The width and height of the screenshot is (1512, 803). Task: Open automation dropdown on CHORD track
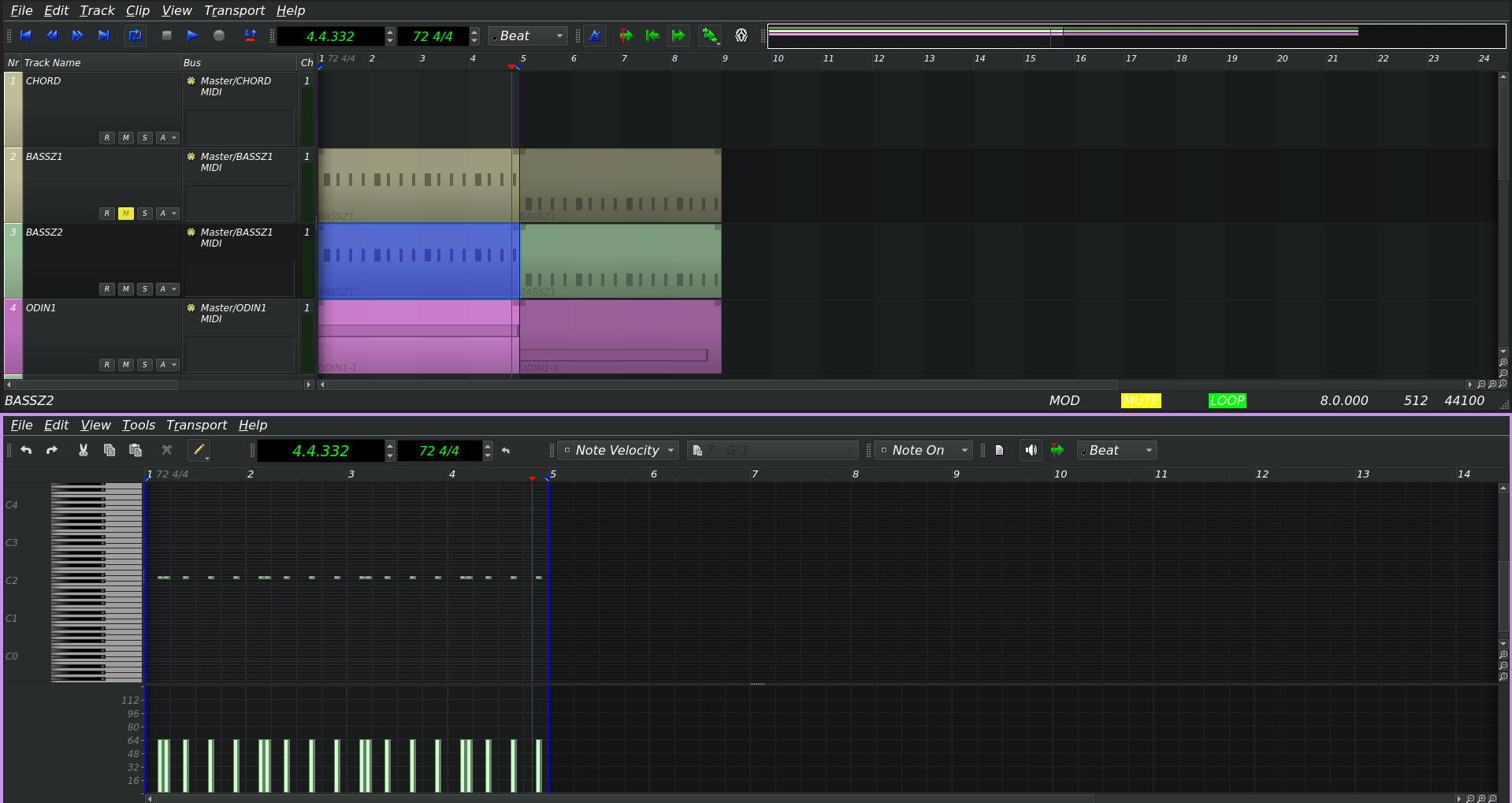pyautogui.click(x=168, y=138)
